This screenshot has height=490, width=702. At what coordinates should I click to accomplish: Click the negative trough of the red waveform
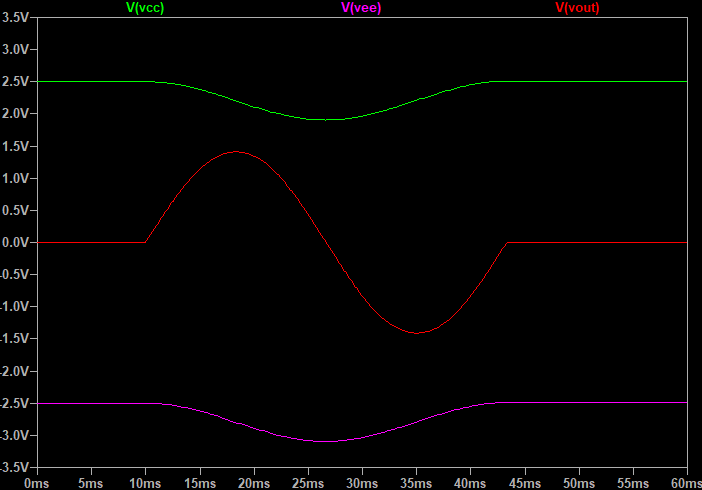click(416, 333)
